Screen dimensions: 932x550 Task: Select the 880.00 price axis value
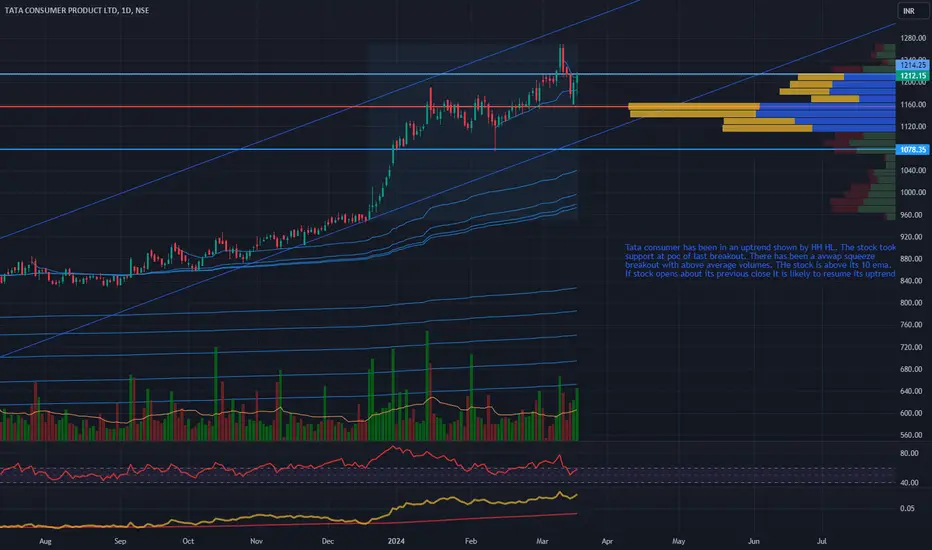pyautogui.click(x=913, y=259)
